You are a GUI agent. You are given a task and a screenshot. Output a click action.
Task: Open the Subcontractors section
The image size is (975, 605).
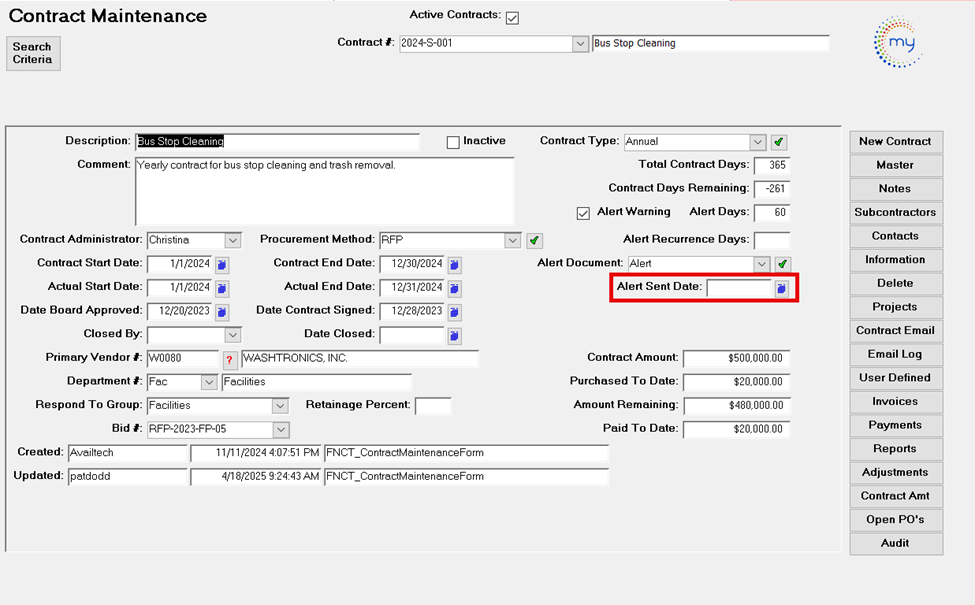(895, 212)
